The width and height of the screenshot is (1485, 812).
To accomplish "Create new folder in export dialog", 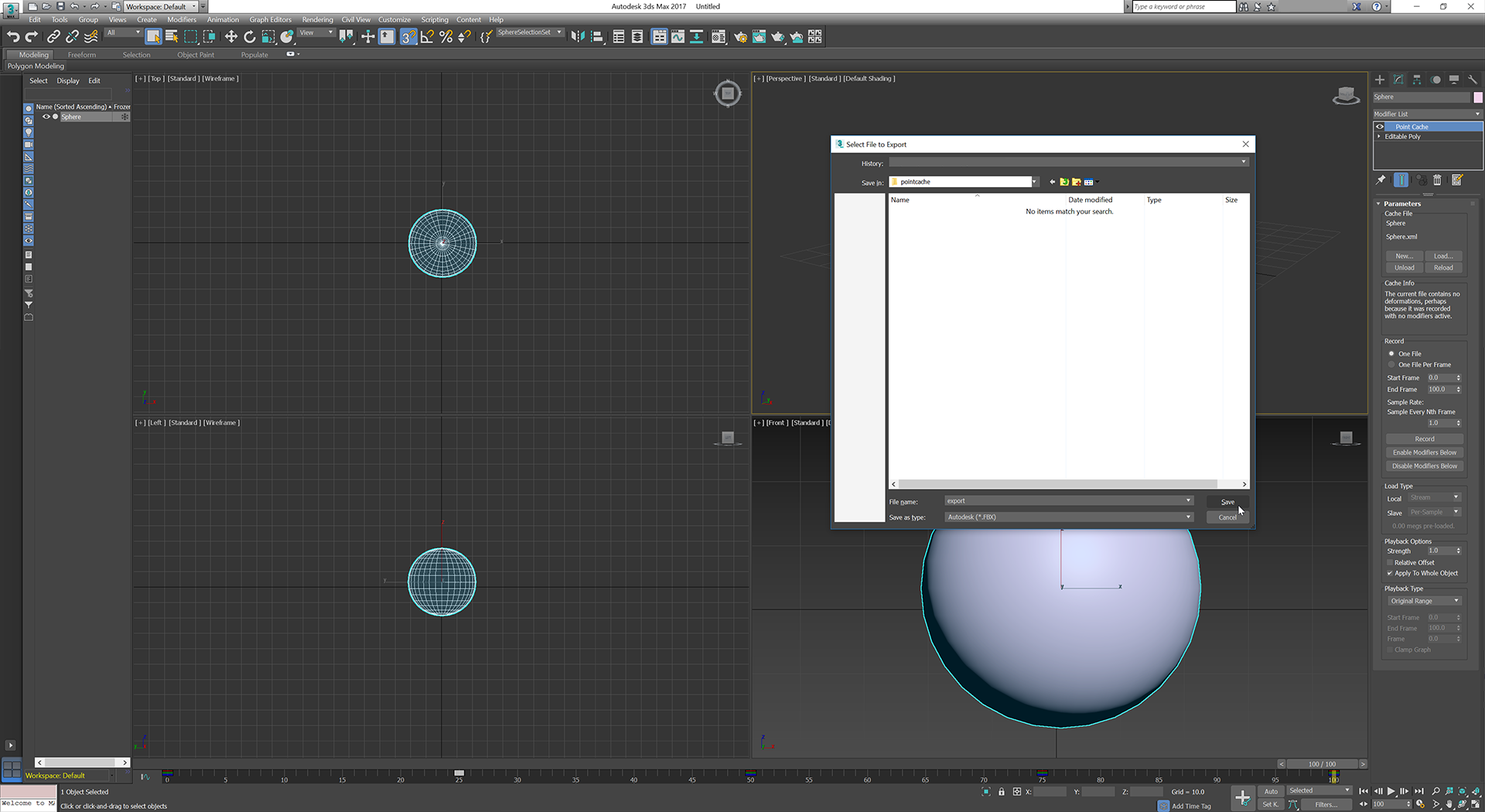I will pyautogui.click(x=1076, y=182).
